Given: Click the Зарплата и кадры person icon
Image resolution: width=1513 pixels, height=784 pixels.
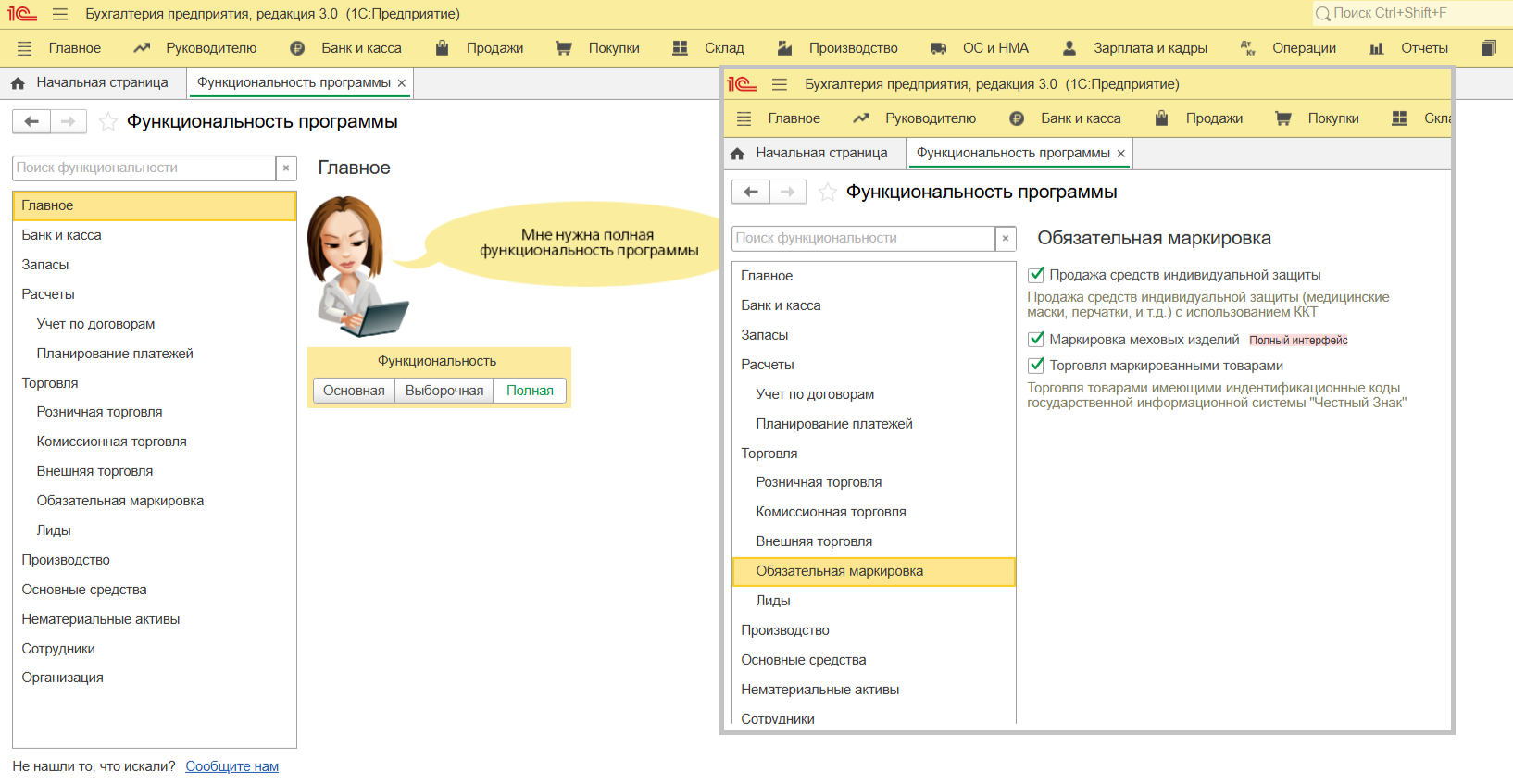Looking at the screenshot, I should (x=1069, y=48).
